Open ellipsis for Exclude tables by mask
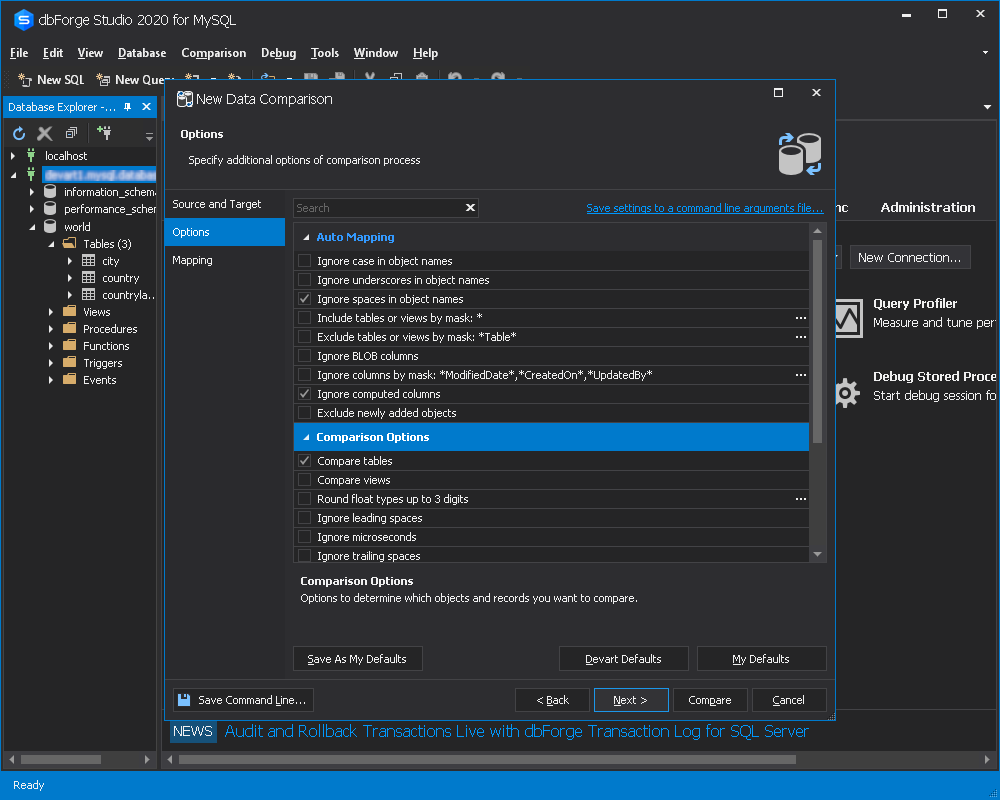1000x800 pixels. [x=800, y=337]
